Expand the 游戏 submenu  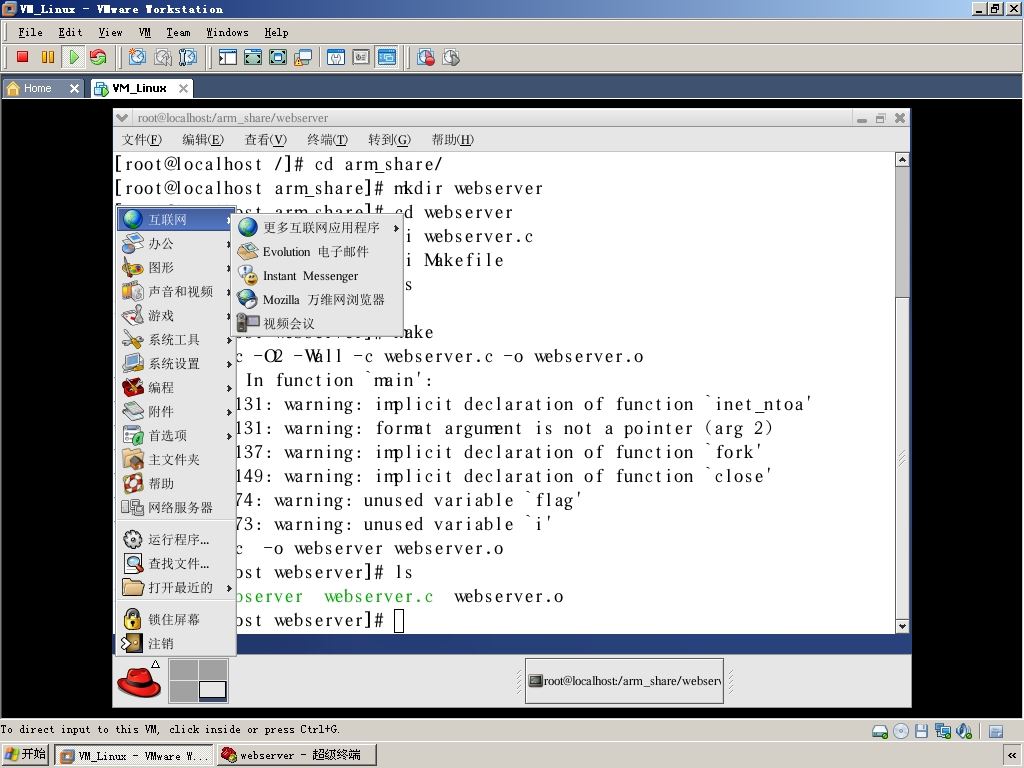point(176,315)
